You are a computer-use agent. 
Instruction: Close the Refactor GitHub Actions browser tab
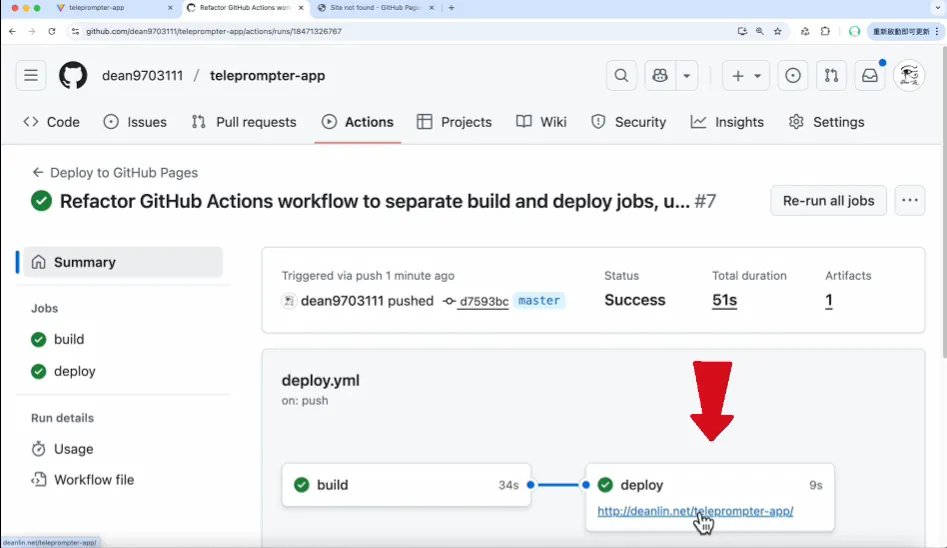(301, 8)
